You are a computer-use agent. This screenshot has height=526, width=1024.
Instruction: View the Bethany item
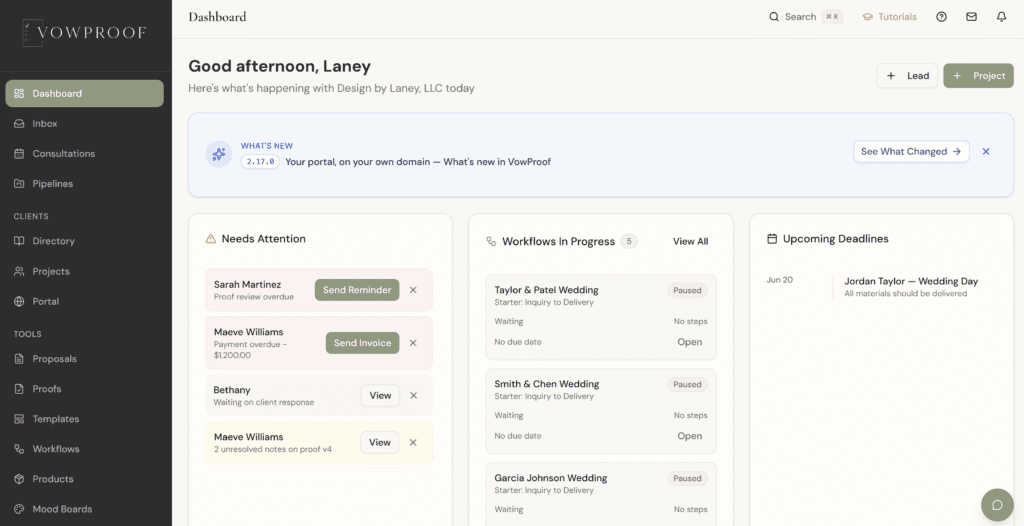coord(380,395)
